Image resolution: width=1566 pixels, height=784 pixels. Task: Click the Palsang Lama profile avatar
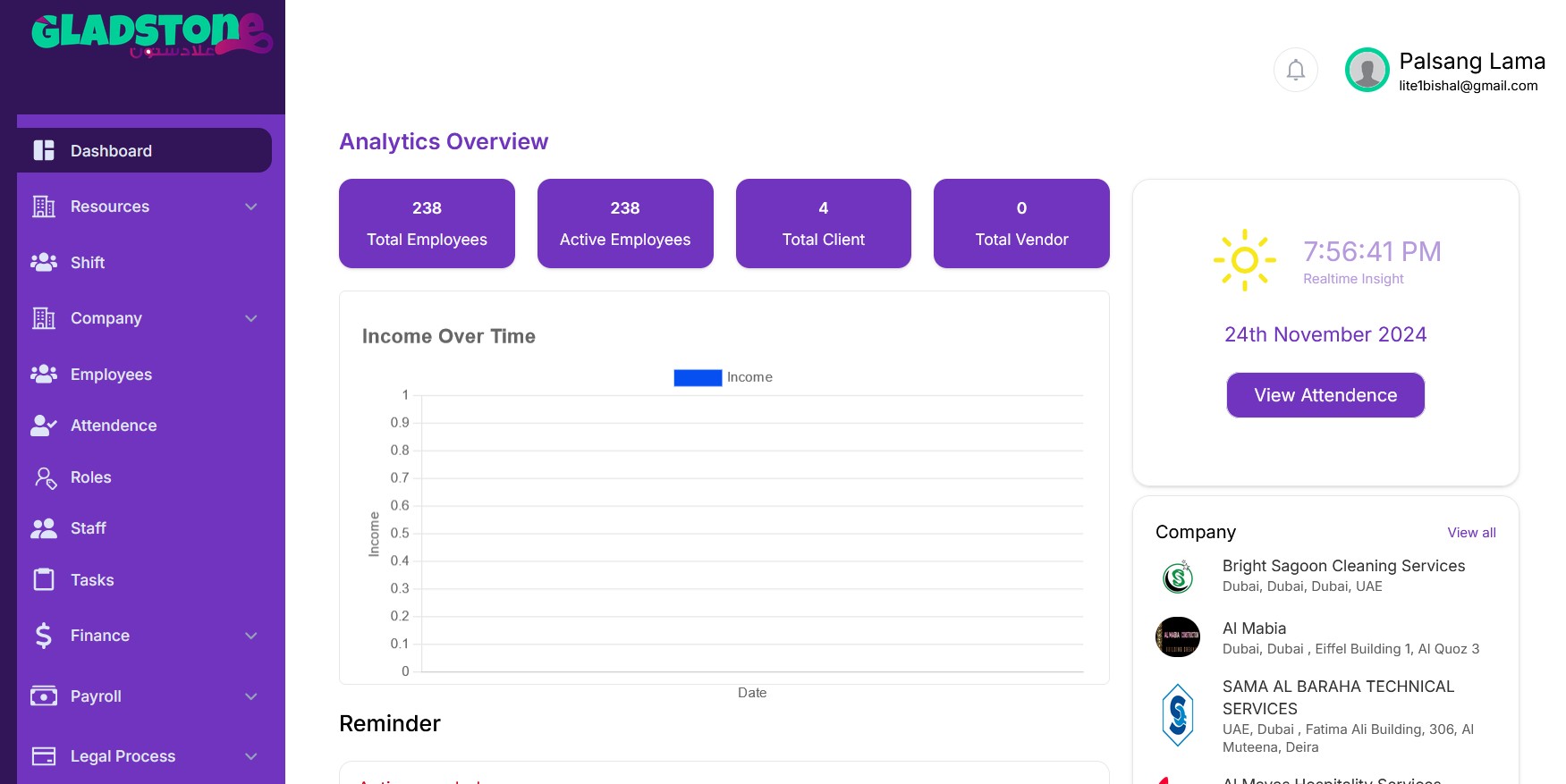(x=1367, y=70)
